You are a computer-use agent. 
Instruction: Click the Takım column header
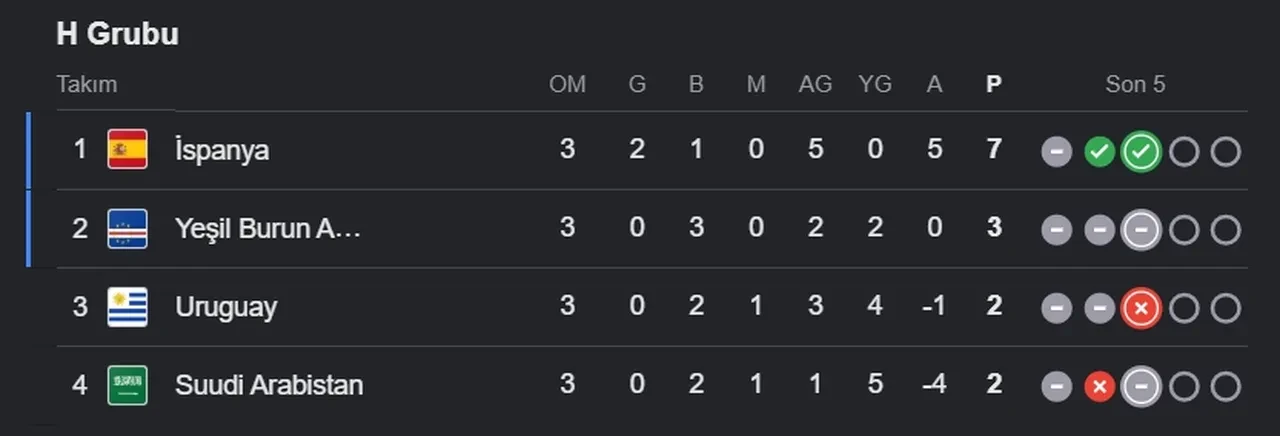[87, 84]
